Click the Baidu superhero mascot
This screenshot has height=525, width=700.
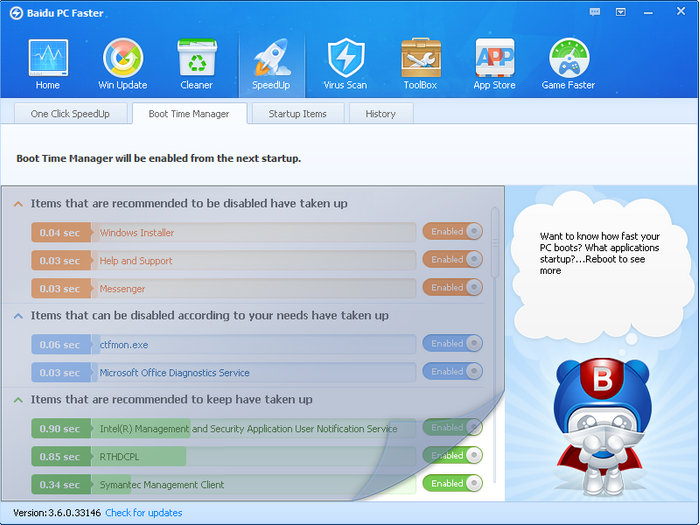click(x=602, y=426)
